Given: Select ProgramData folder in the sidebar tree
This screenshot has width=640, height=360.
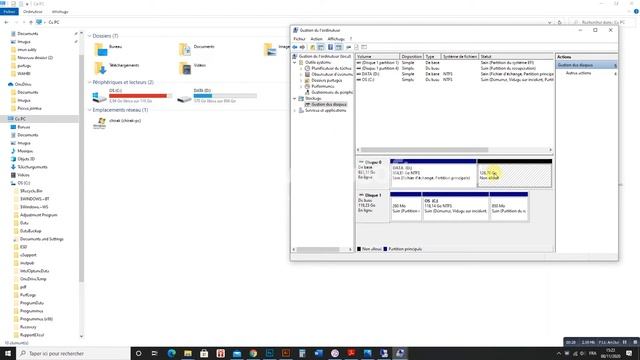Looking at the screenshot, I should click(32, 303).
